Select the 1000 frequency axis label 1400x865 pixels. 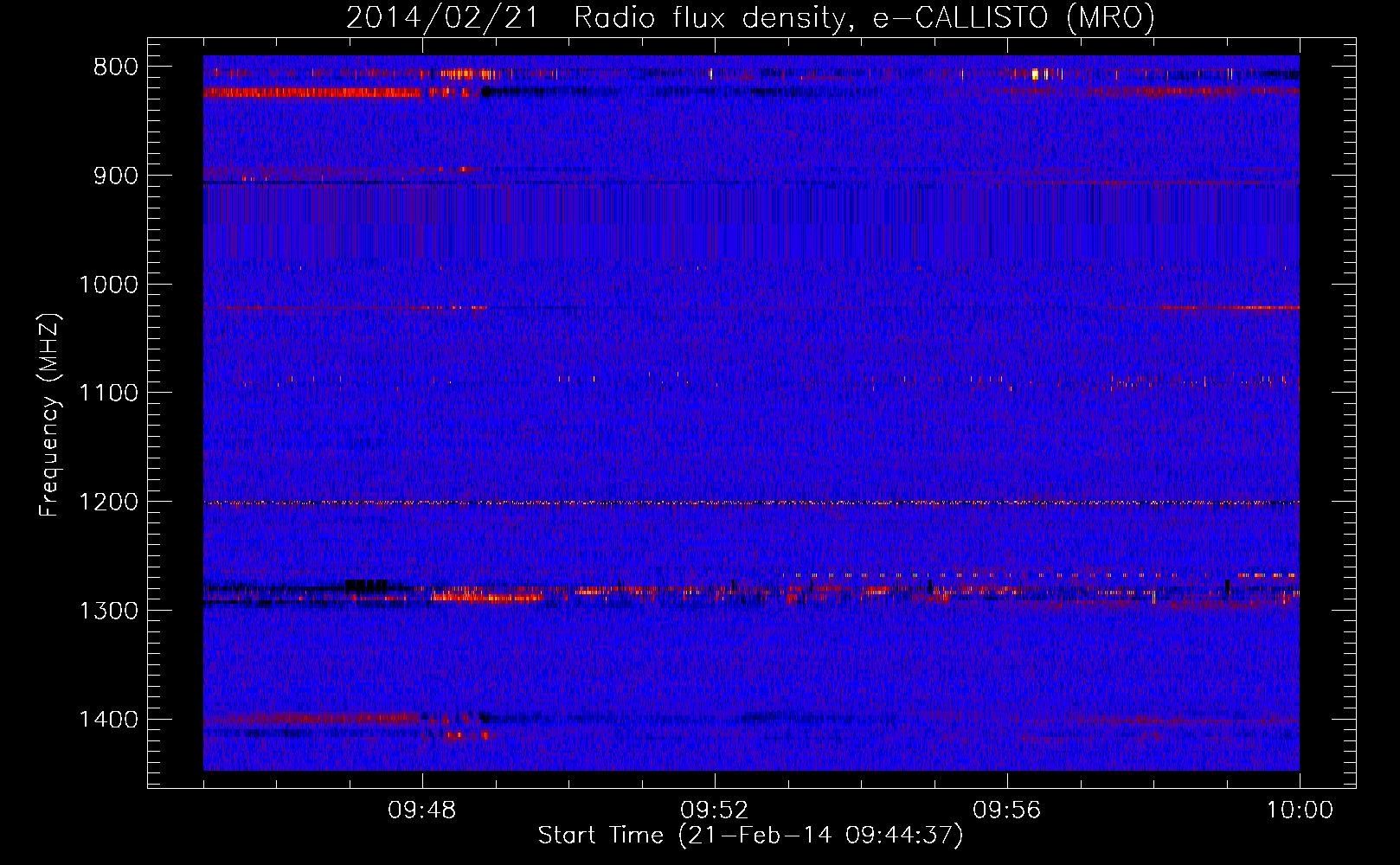click(x=108, y=285)
